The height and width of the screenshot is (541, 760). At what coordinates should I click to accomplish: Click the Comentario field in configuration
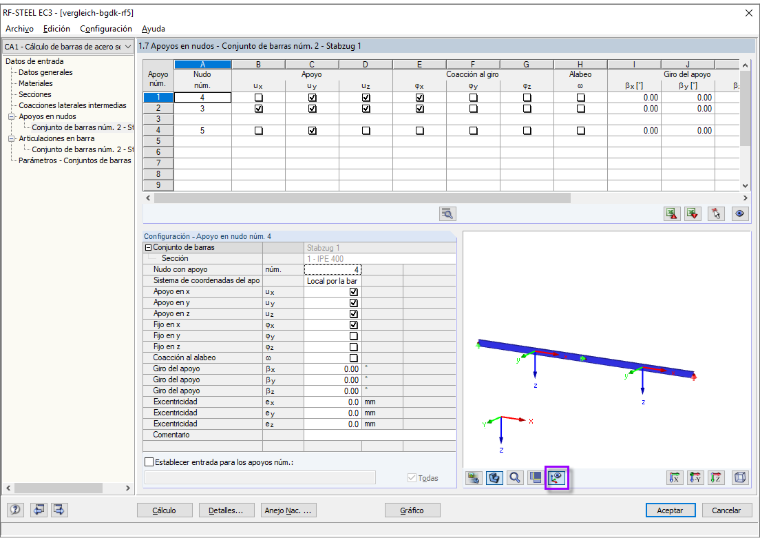tap(380, 435)
